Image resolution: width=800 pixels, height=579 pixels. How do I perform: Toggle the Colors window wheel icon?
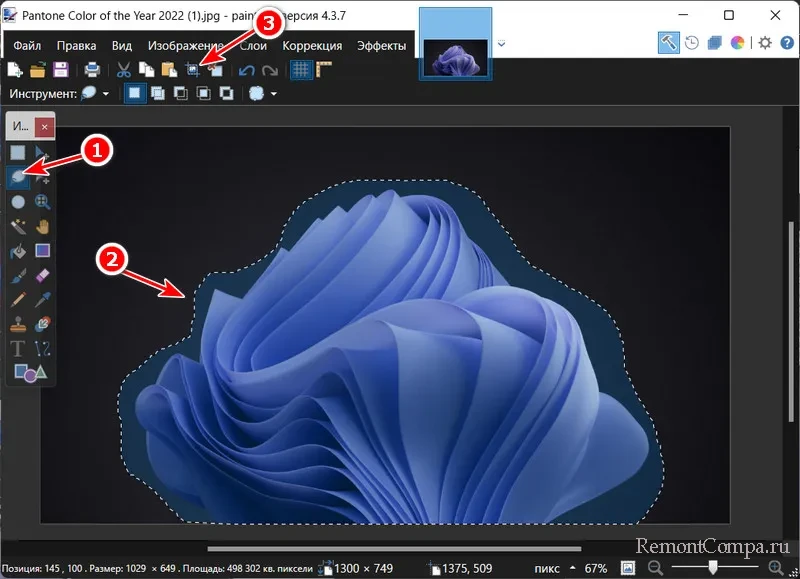pyautogui.click(x=737, y=43)
